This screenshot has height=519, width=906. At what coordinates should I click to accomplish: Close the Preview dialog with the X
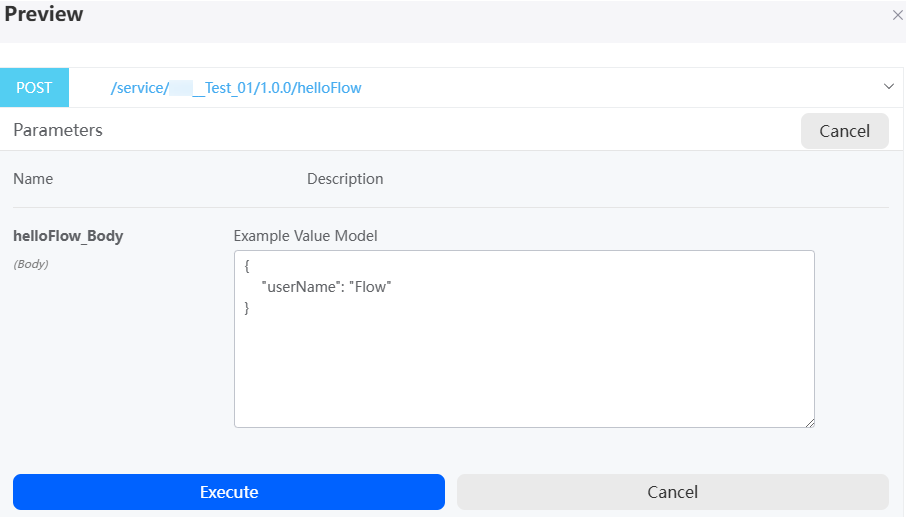[x=897, y=16]
